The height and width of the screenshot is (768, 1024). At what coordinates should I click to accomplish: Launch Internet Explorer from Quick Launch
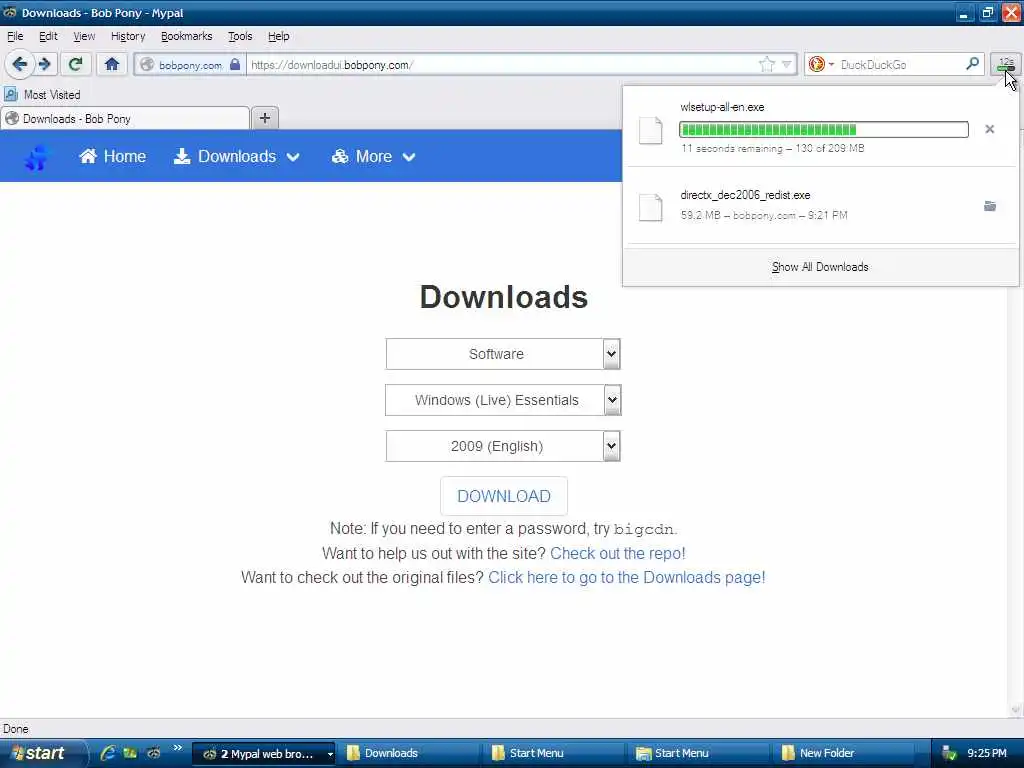[108, 753]
